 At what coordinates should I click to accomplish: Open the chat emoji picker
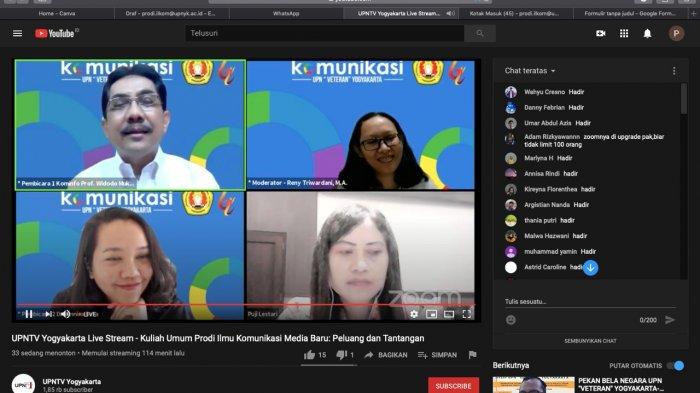pyautogui.click(x=511, y=320)
